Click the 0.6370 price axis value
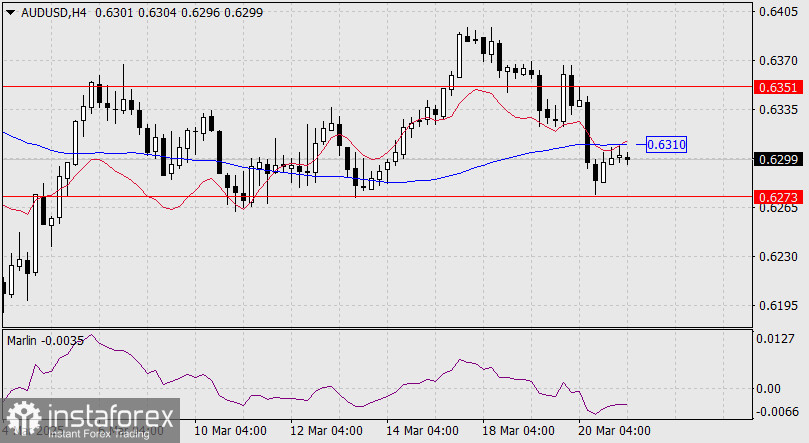The width and height of the screenshot is (809, 443). tap(778, 61)
